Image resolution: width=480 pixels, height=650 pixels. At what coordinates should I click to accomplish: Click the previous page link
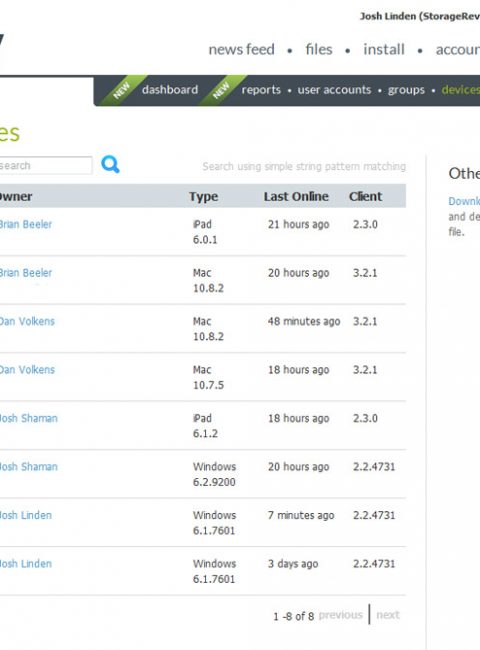click(x=340, y=615)
